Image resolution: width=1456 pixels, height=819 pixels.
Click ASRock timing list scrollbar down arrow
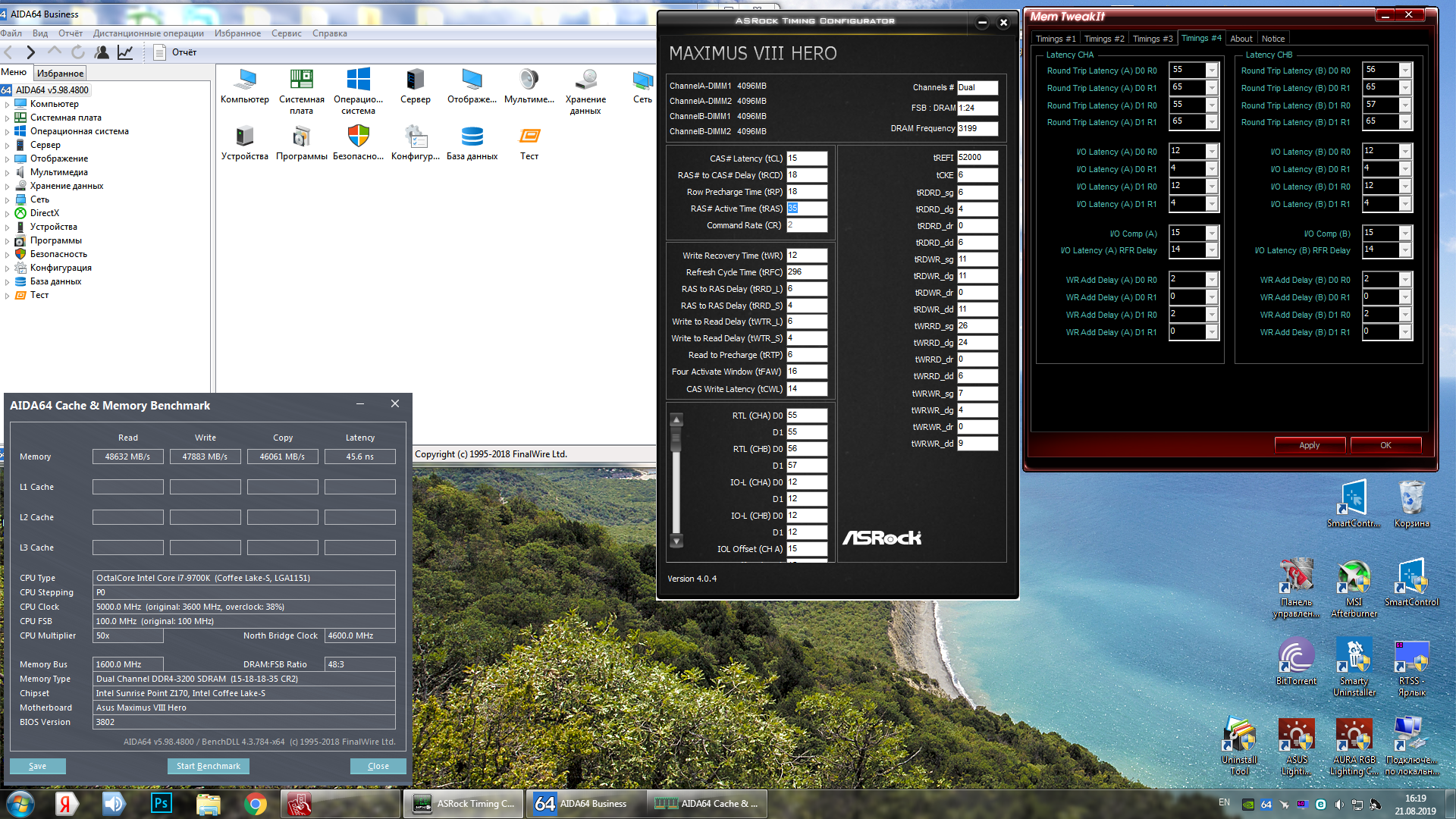click(676, 541)
